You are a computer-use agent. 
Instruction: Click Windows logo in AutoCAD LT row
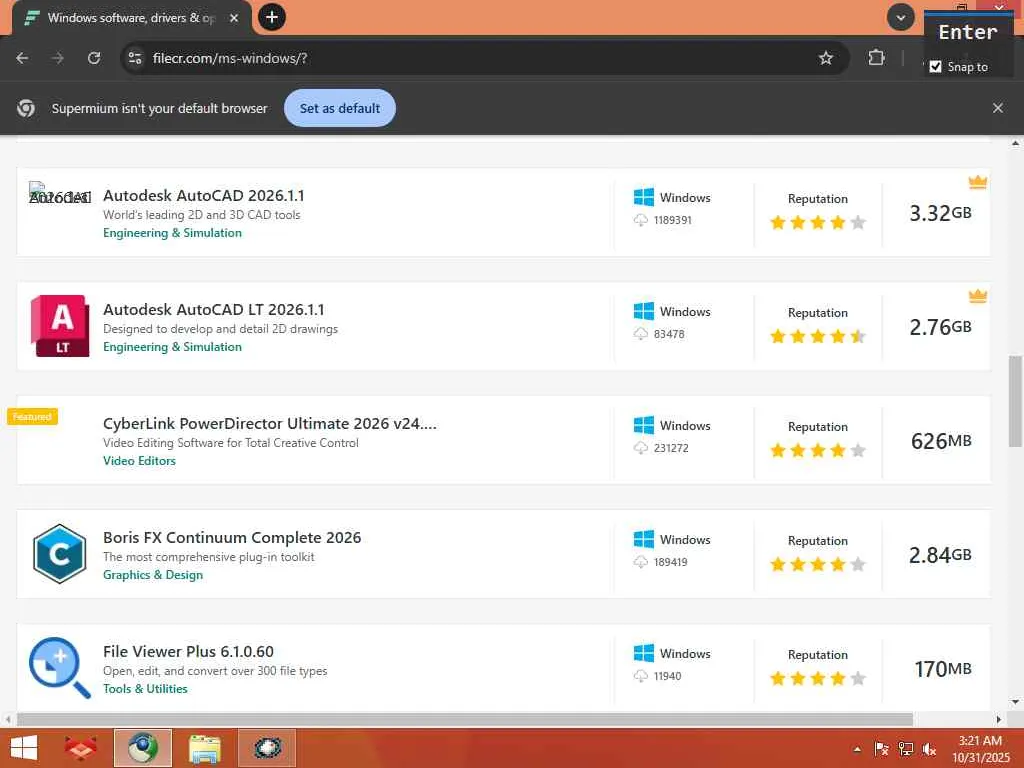pyautogui.click(x=643, y=312)
